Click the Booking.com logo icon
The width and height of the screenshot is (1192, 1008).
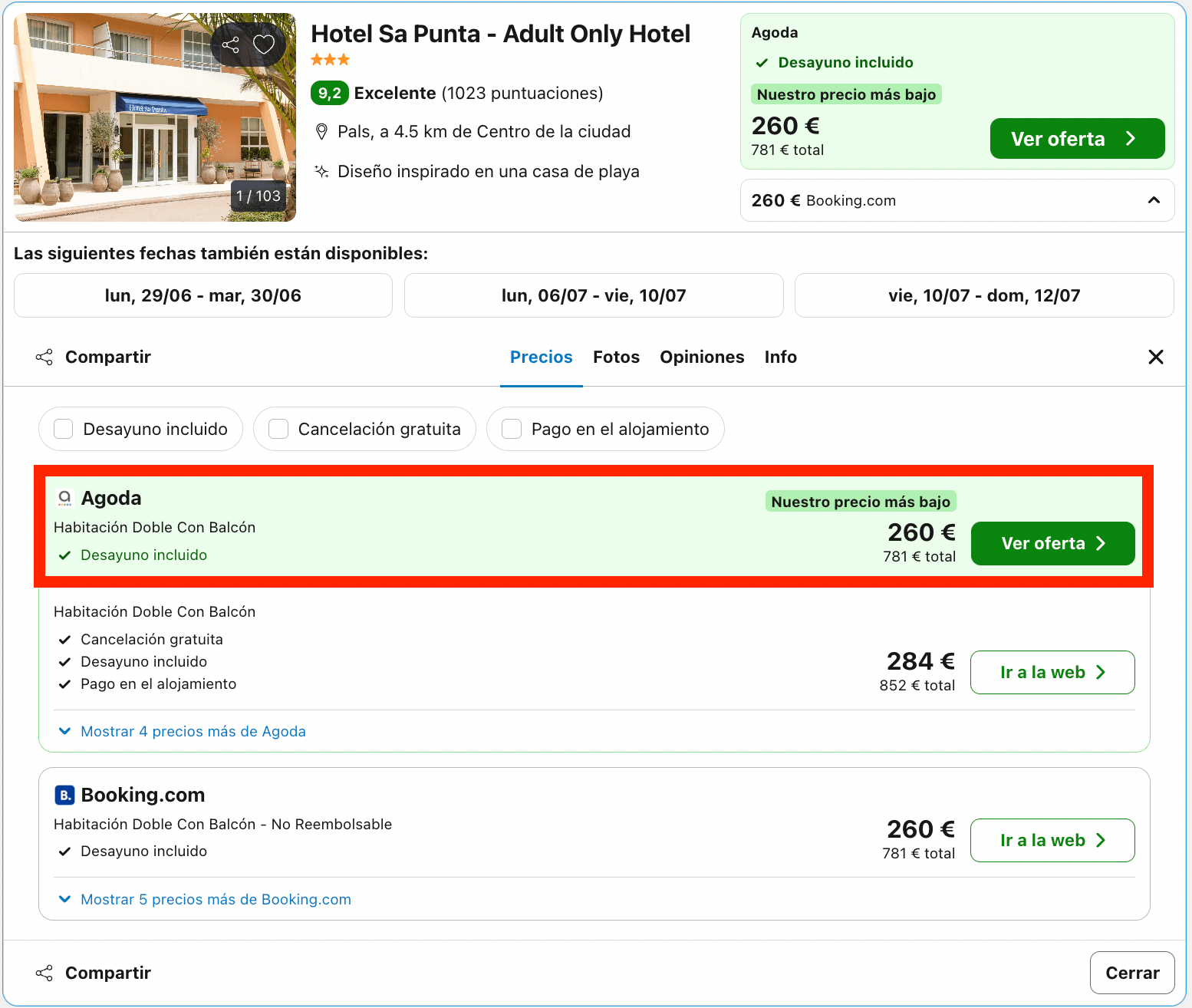[x=65, y=796]
